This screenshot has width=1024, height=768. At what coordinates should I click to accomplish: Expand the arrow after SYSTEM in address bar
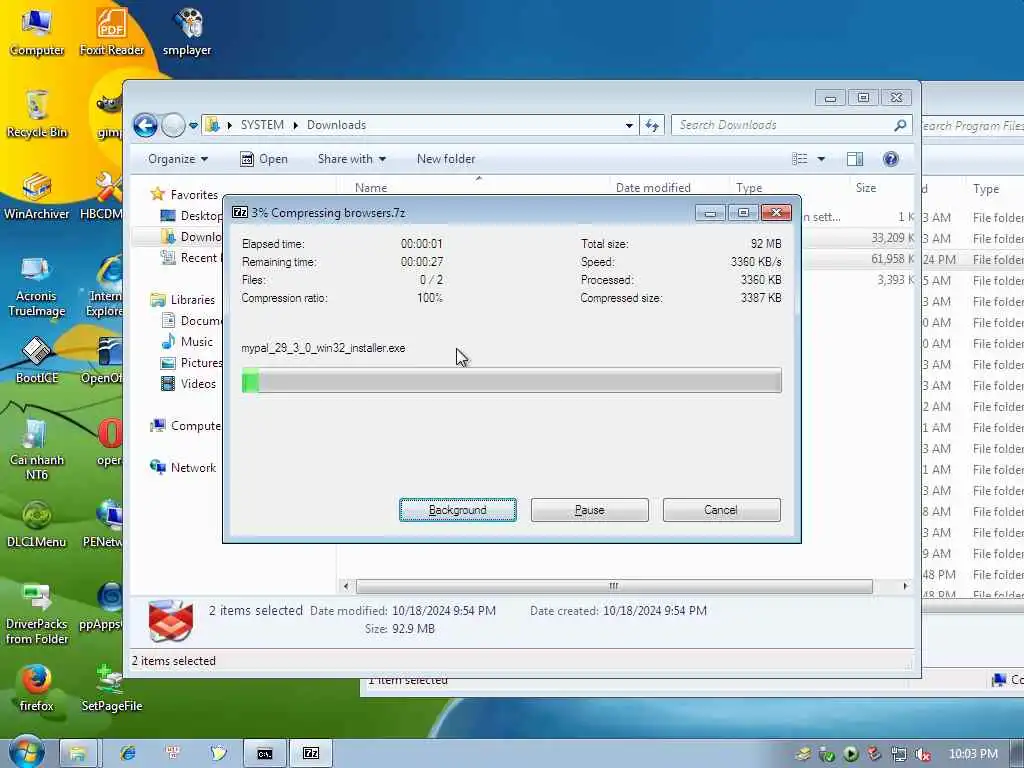[x=296, y=125]
